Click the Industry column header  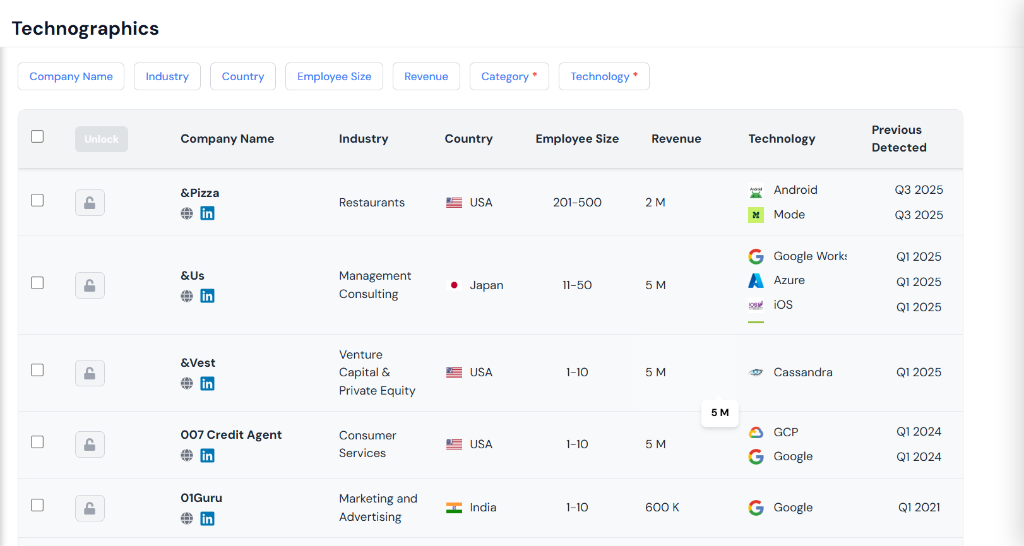(363, 138)
